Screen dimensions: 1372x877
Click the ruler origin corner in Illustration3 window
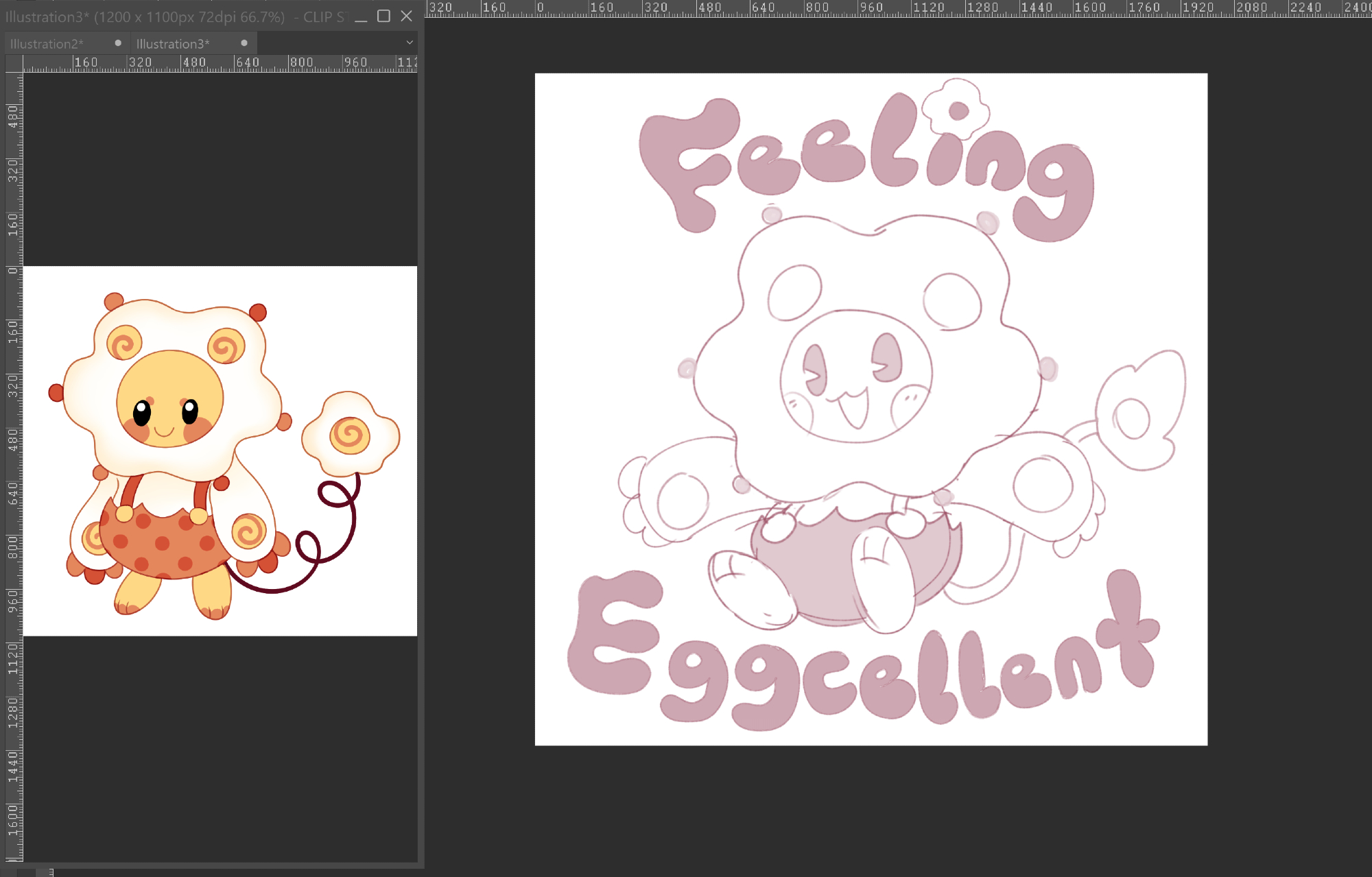point(14,64)
